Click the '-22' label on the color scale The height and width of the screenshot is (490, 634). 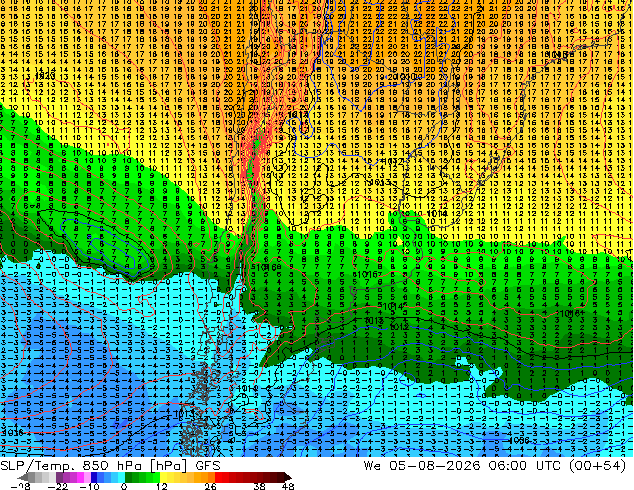click(58, 486)
